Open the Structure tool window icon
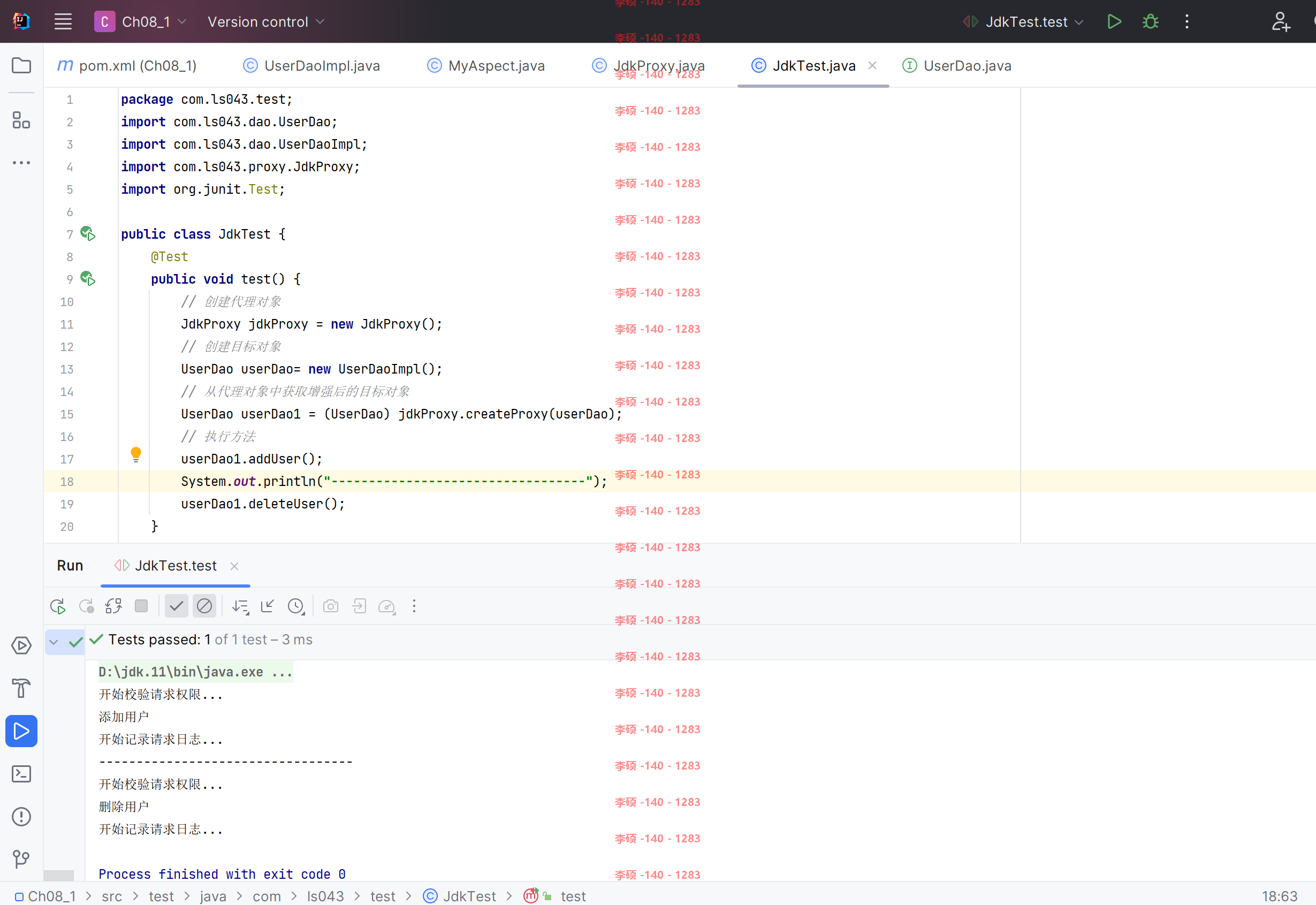Screen dimensions: 1316x905 tap(21, 120)
